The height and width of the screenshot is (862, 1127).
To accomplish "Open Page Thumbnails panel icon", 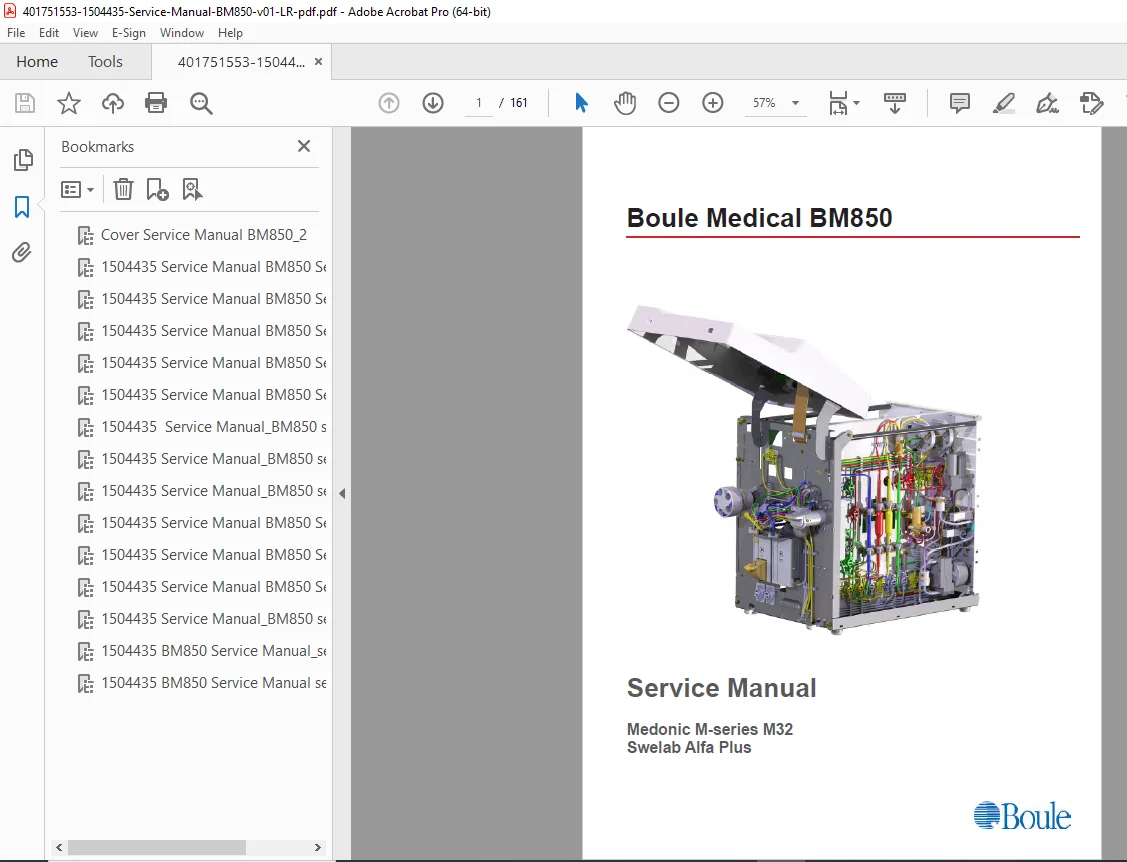I will [x=23, y=160].
